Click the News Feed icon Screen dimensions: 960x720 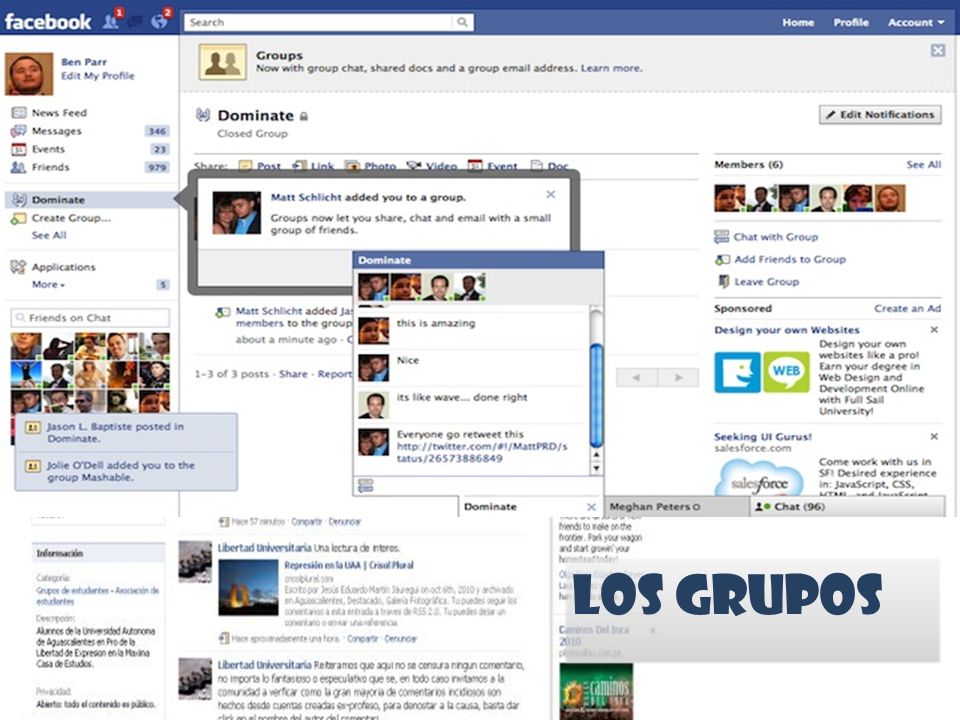(x=19, y=113)
